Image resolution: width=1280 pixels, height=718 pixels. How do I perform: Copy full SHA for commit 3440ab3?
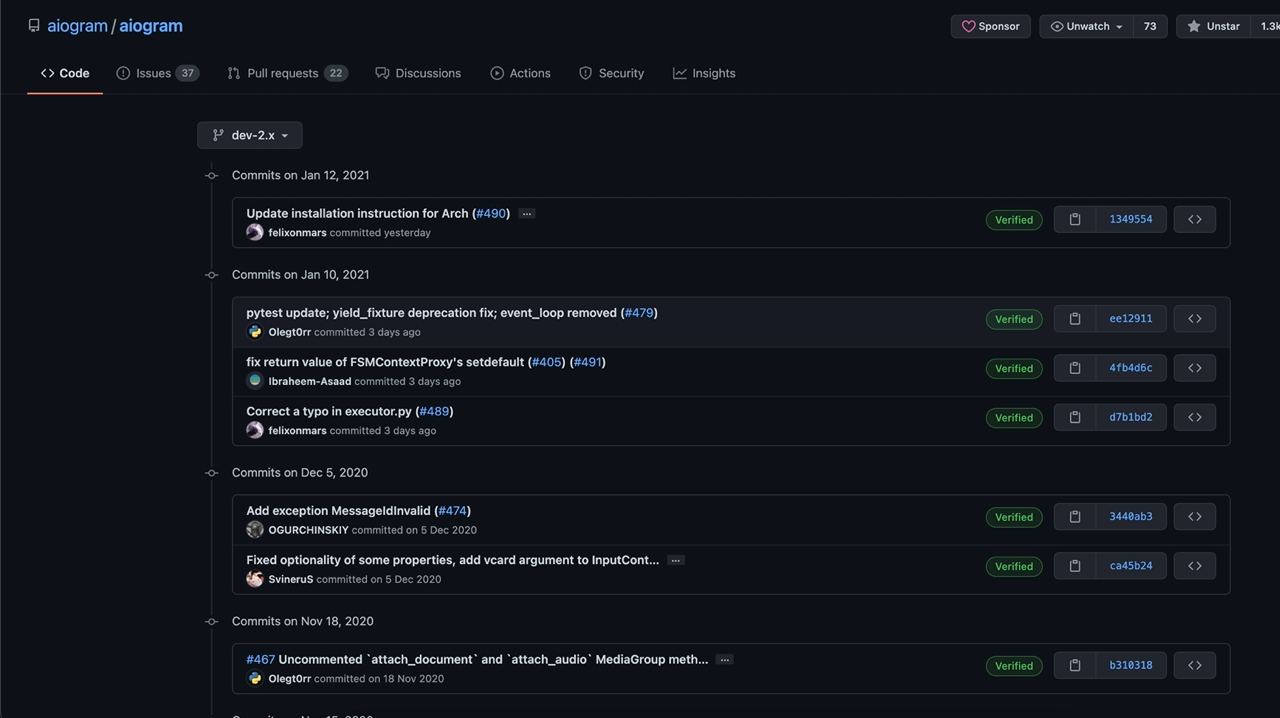coord(1075,516)
